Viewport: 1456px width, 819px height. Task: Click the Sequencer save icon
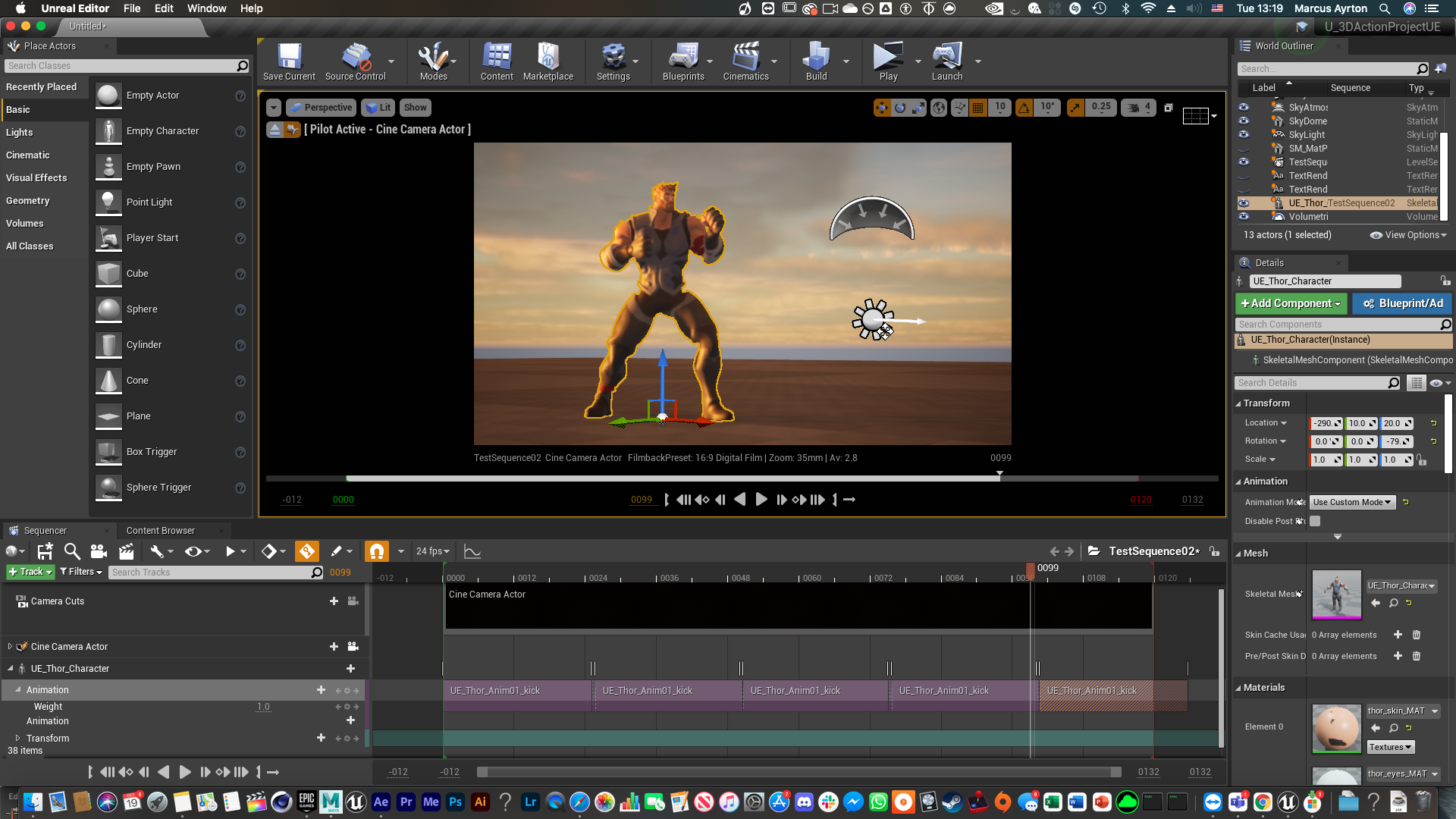(x=45, y=551)
